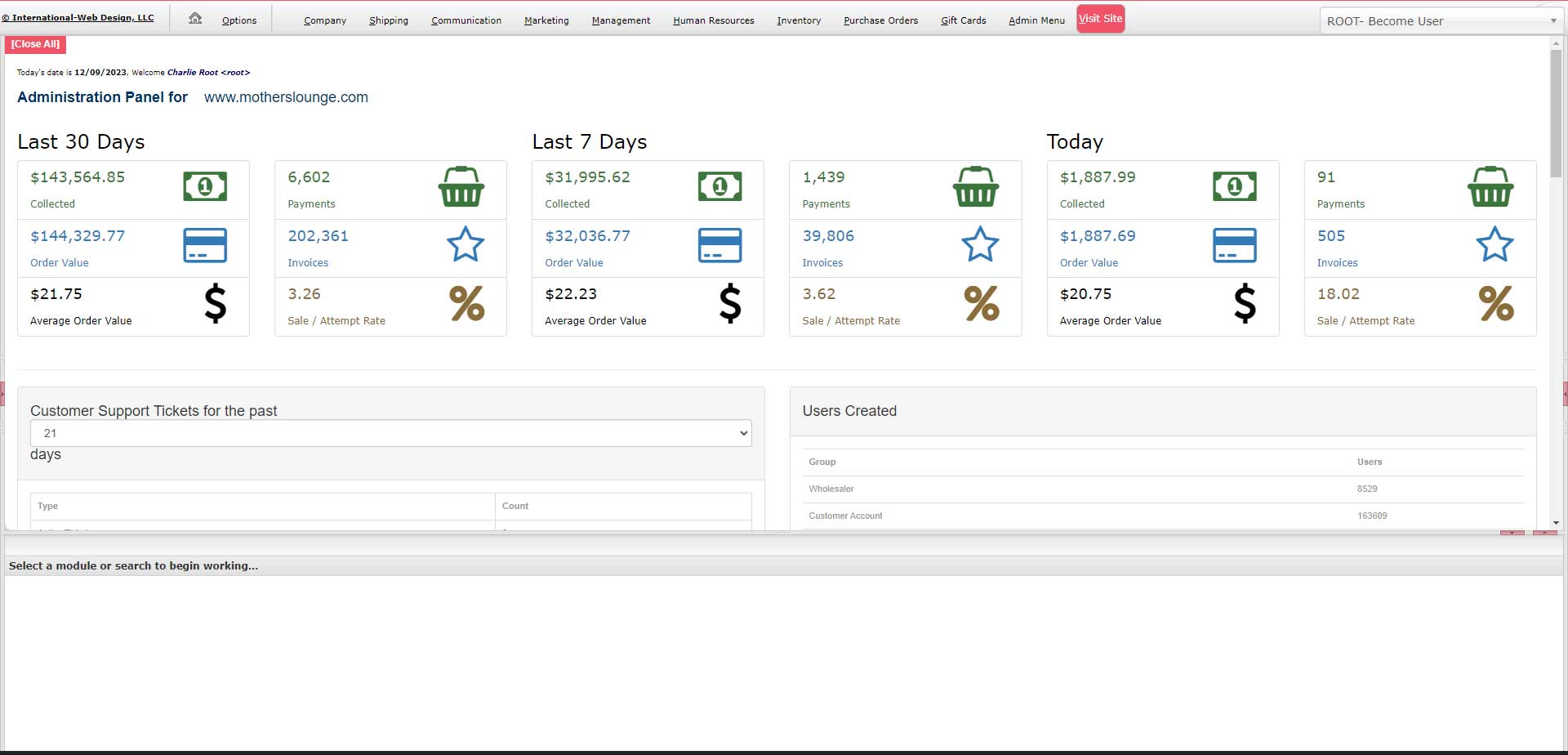Click the Close All button
1568x755 pixels.
(35, 44)
